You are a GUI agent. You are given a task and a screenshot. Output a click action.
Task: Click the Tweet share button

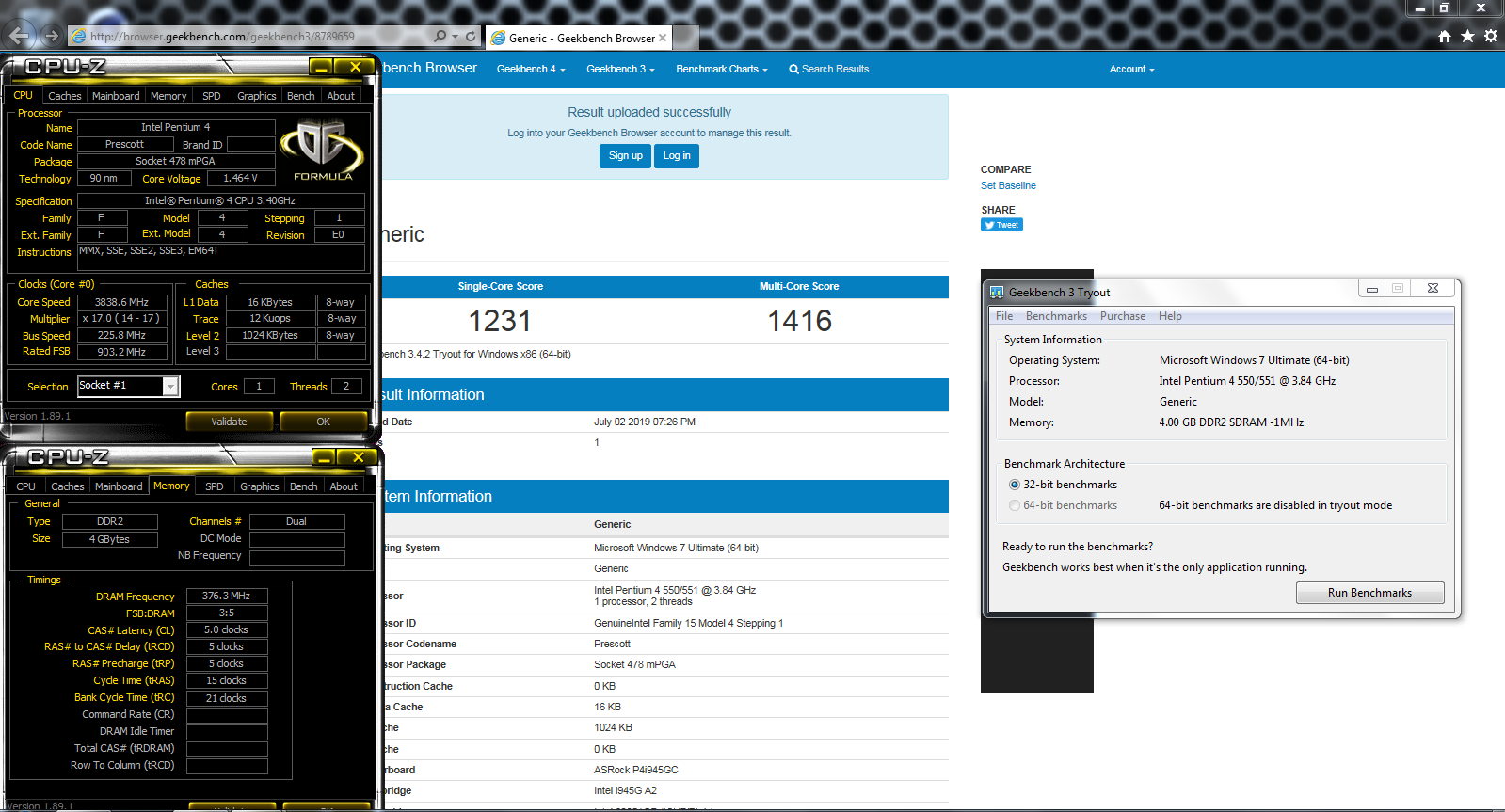pos(1001,225)
